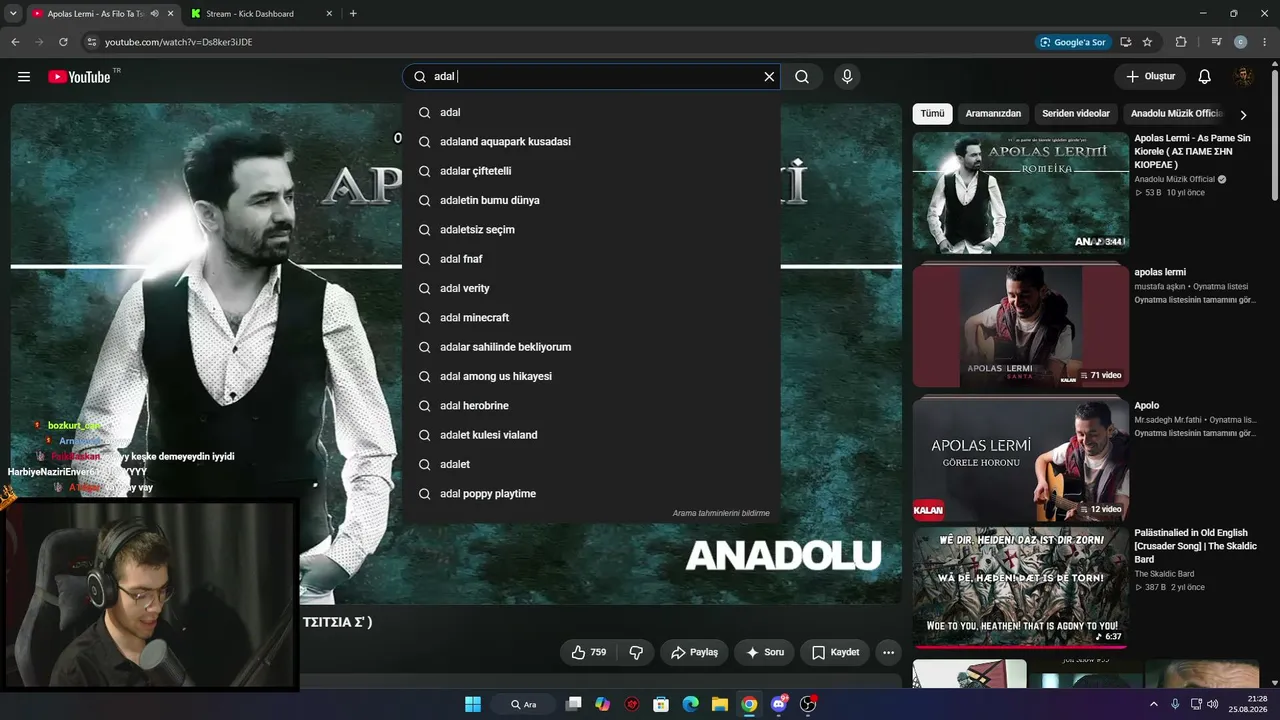Open the Chrome three-dot menu
The image size is (1280, 720).
[x=1265, y=42]
